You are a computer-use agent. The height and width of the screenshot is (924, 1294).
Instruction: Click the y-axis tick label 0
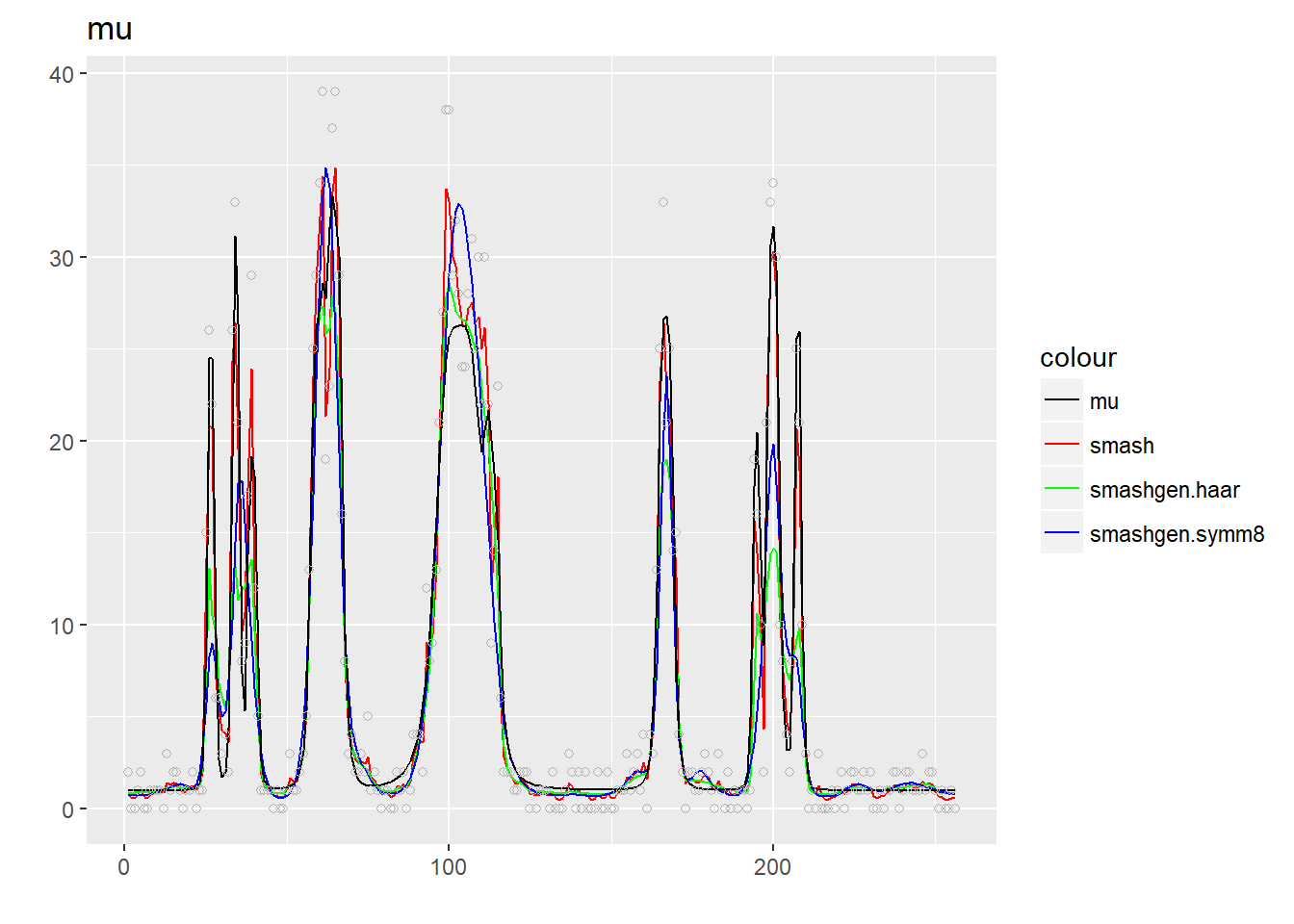point(67,809)
